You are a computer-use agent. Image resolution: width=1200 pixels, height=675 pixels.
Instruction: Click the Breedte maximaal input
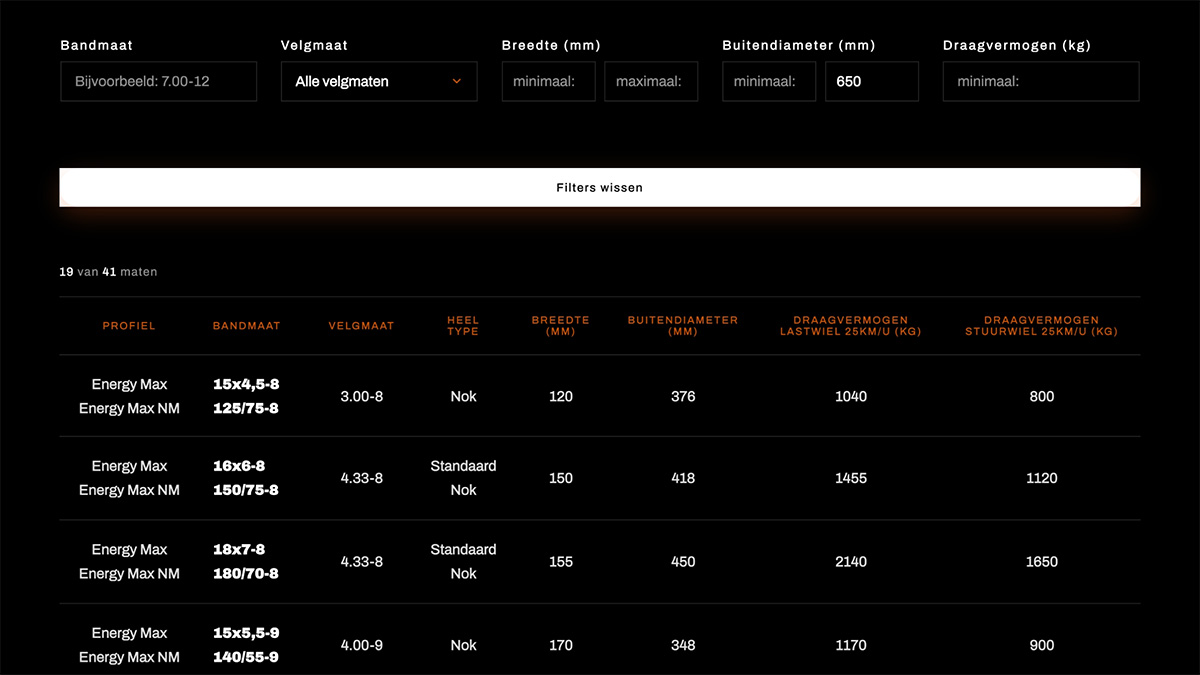coord(651,81)
